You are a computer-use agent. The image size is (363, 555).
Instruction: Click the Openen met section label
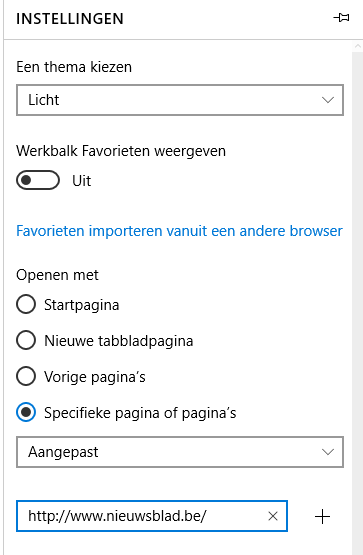point(57,275)
